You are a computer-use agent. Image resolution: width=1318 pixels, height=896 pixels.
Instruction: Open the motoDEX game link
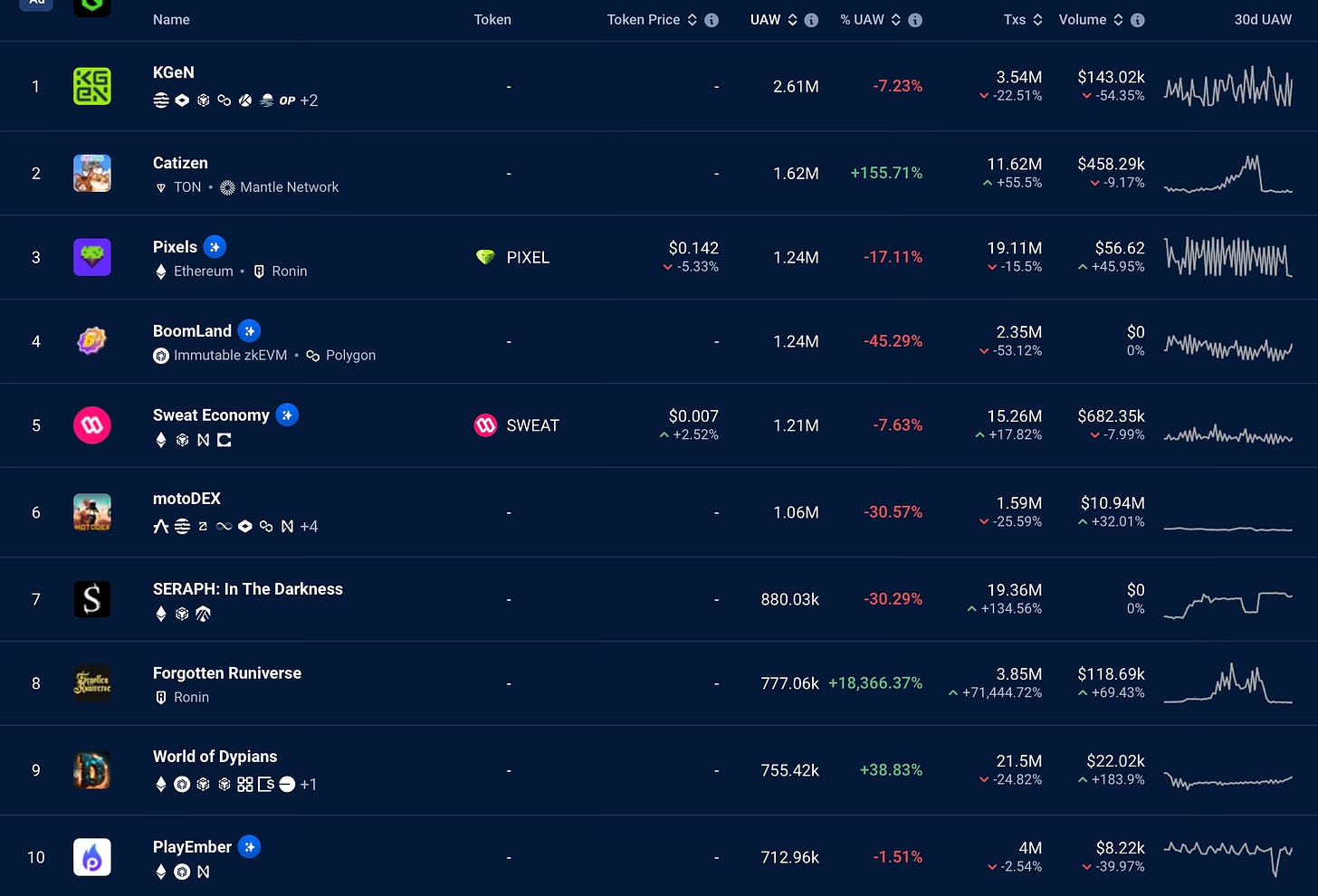click(x=186, y=499)
